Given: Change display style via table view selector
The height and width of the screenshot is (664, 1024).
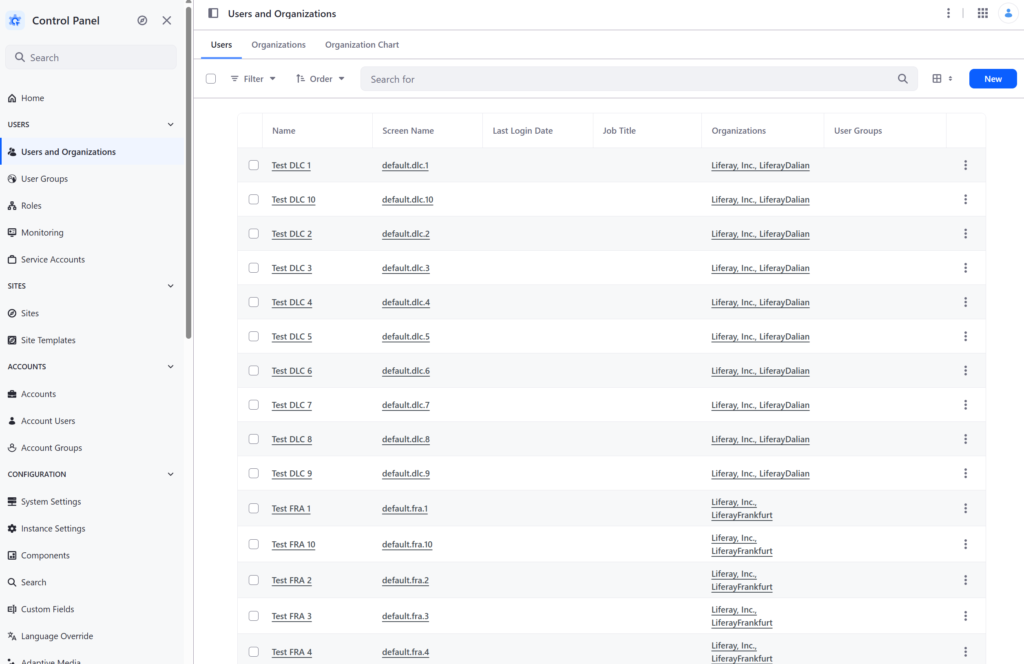Looking at the screenshot, I should pos(942,79).
